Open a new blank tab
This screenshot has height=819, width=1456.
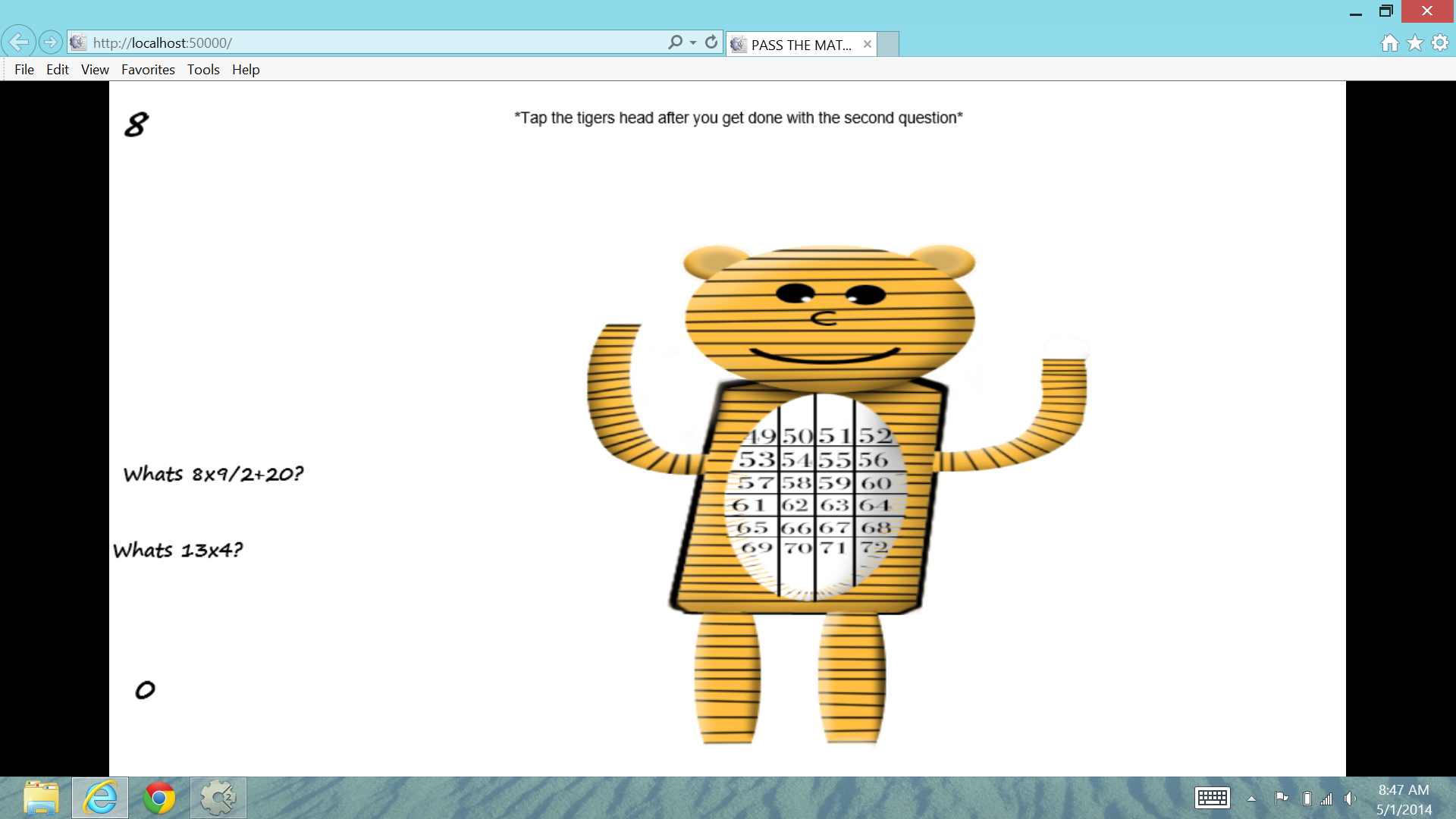pos(888,45)
